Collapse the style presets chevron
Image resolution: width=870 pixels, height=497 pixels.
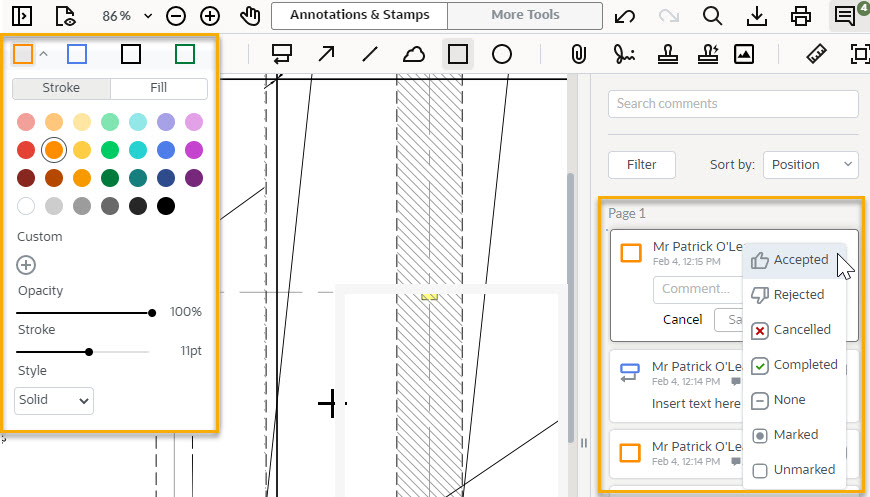44,54
